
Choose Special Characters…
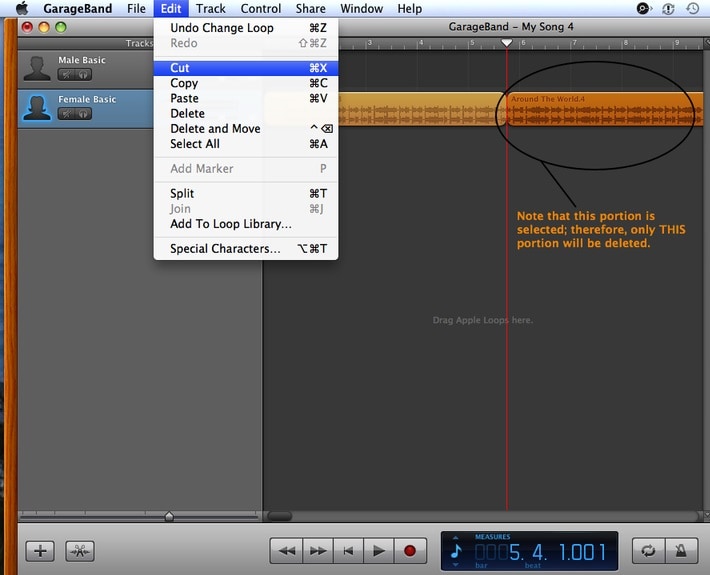246,249
